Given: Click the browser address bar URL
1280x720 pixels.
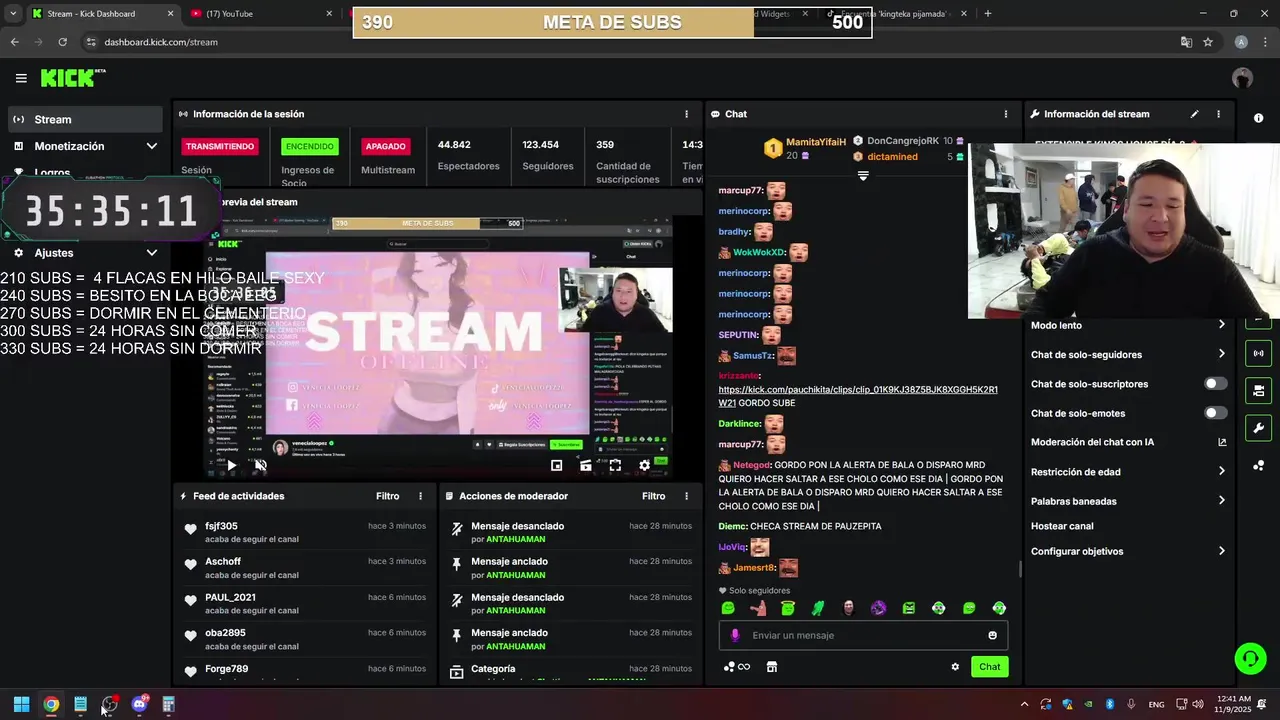Looking at the screenshot, I should pos(161,42).
